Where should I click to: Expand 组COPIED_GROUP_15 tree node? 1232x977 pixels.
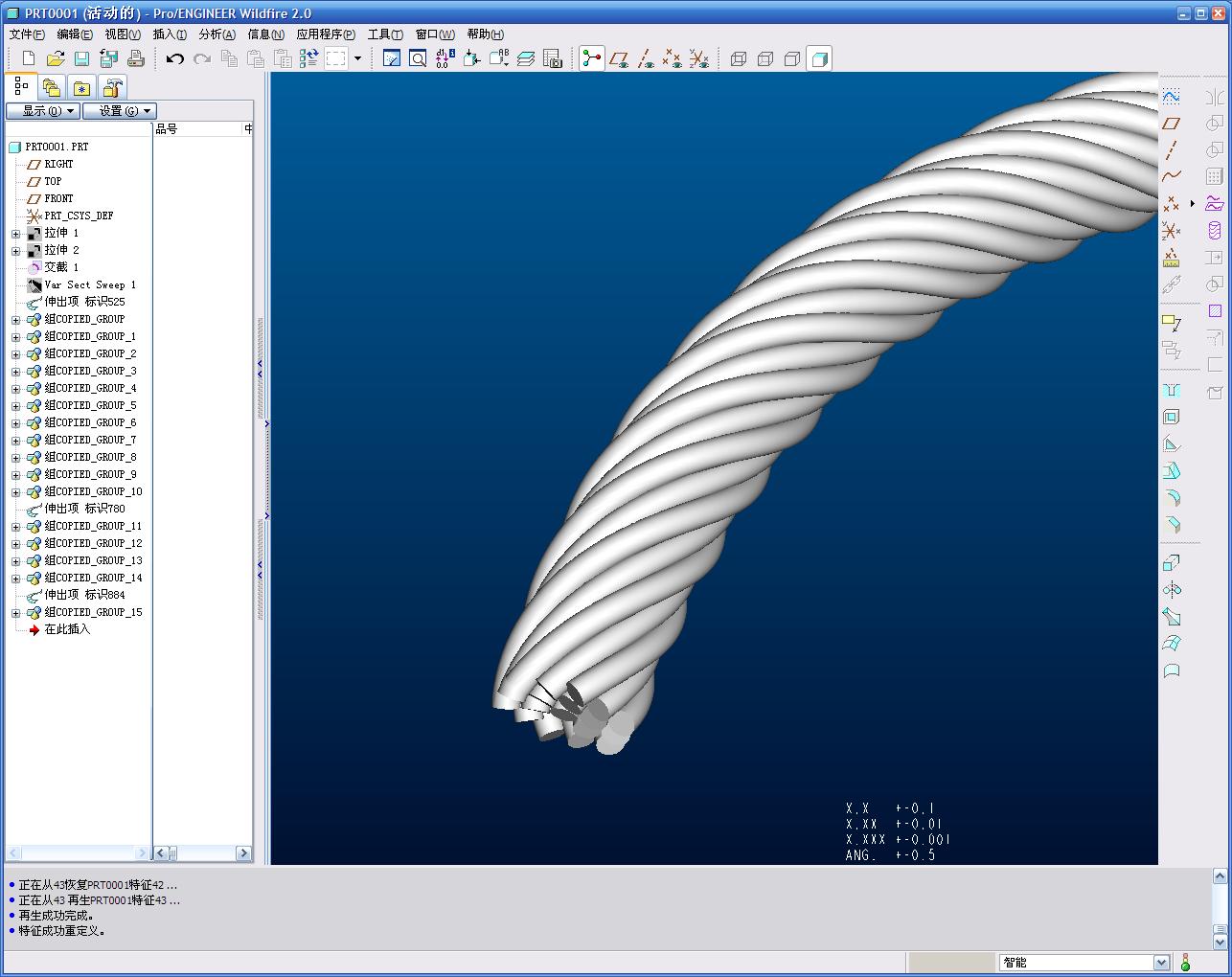pyautogui.click(x=15, y=613)
